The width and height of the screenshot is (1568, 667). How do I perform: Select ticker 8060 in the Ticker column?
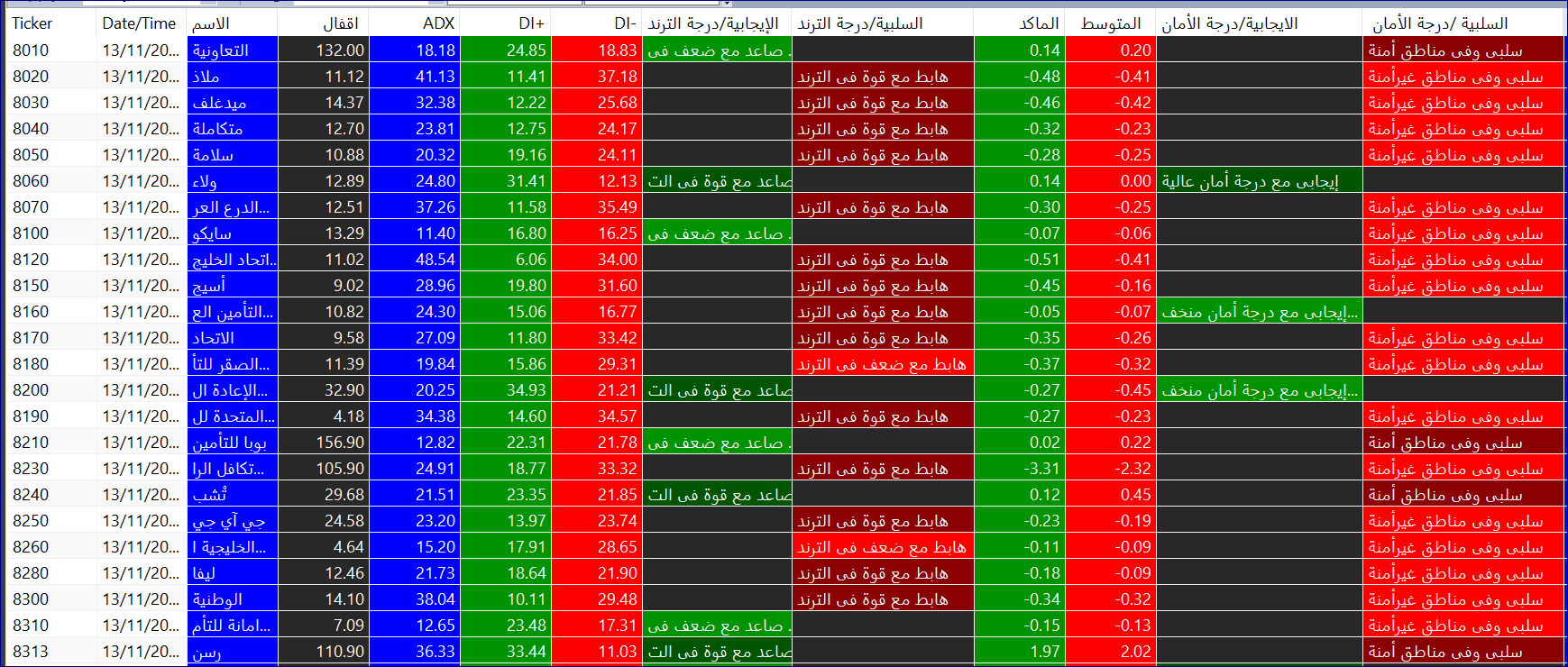[x=32, y=181]
